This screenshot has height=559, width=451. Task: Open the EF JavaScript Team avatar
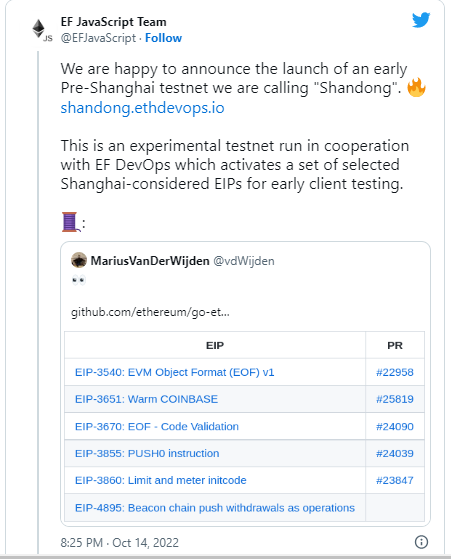click(41, 30)
